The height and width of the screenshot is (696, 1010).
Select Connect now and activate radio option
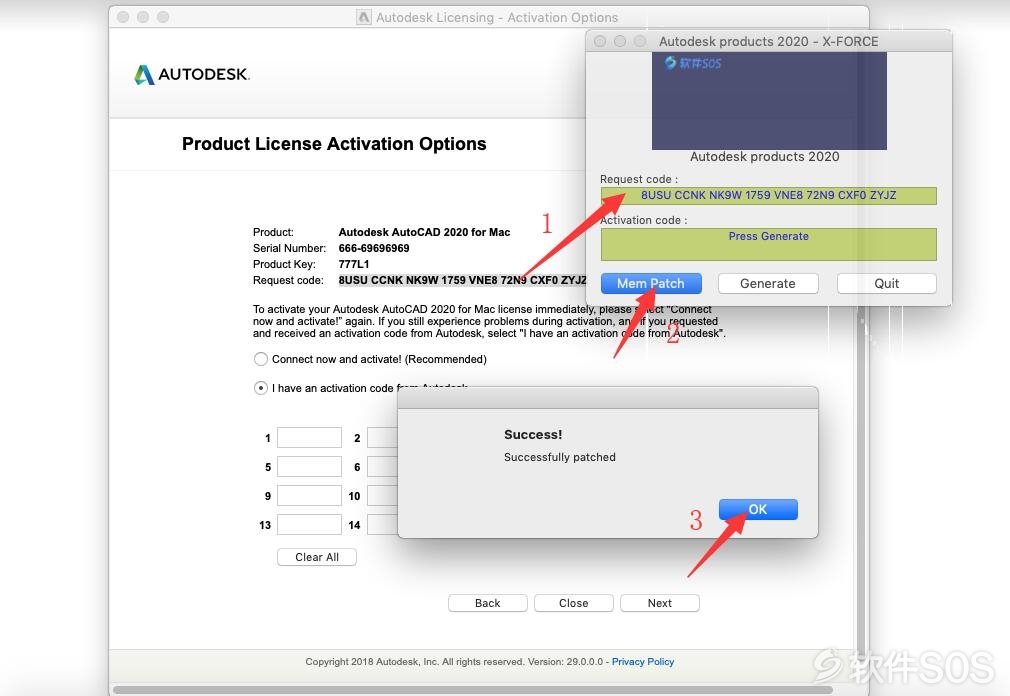tap(261, 359)
